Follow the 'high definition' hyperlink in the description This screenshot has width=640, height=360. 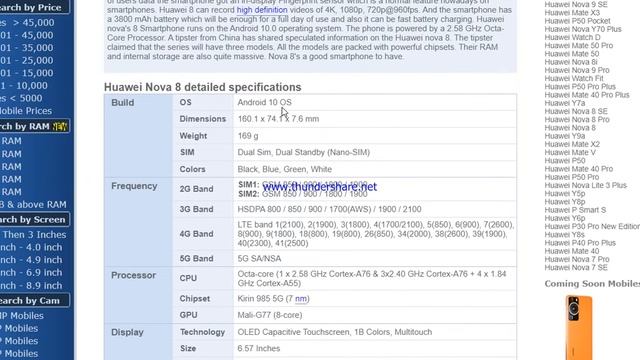point(262,10)
